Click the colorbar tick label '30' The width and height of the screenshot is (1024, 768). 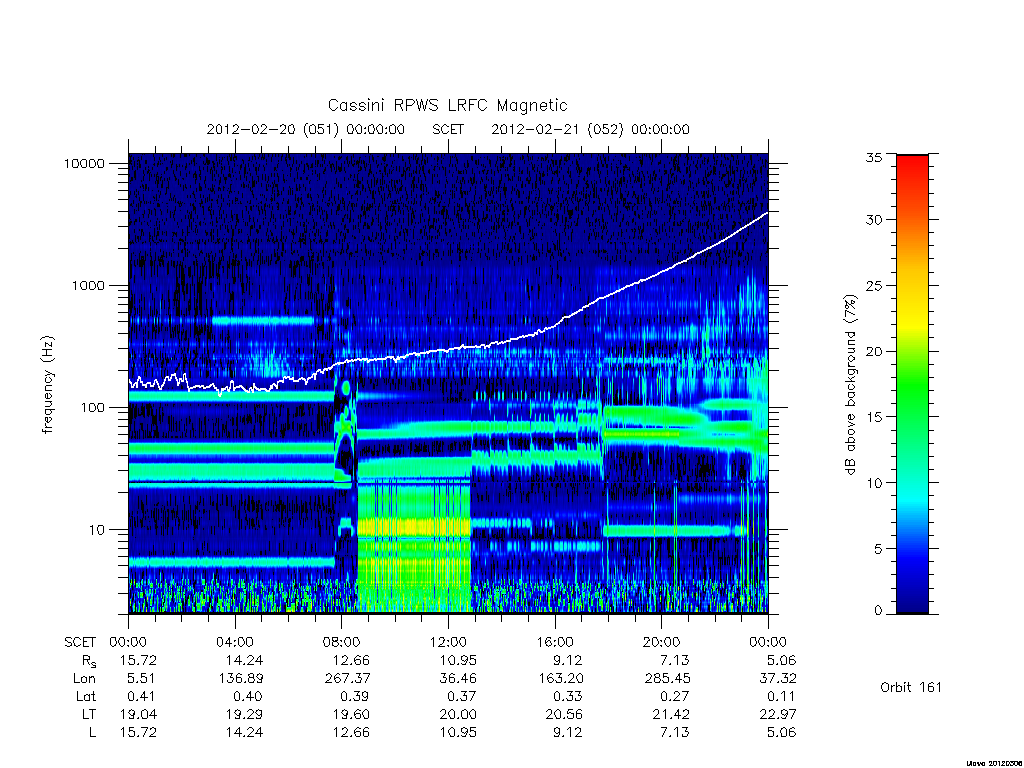point(873,220)
